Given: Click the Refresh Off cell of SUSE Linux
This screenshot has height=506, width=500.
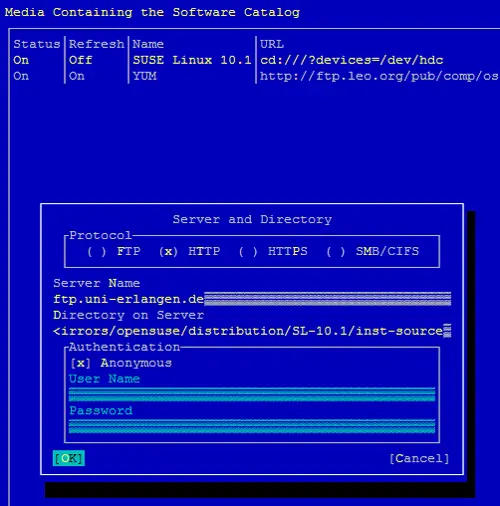Looking at the screenshot, I should (x=81, y=60).
